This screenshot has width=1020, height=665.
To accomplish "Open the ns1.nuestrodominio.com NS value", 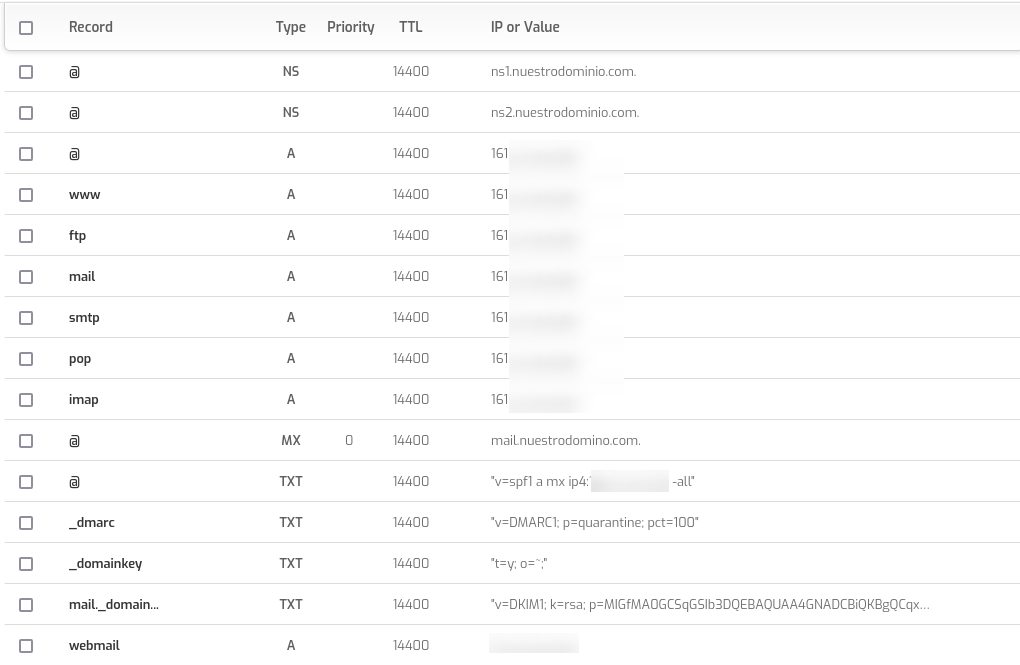I will coord(563,71).
